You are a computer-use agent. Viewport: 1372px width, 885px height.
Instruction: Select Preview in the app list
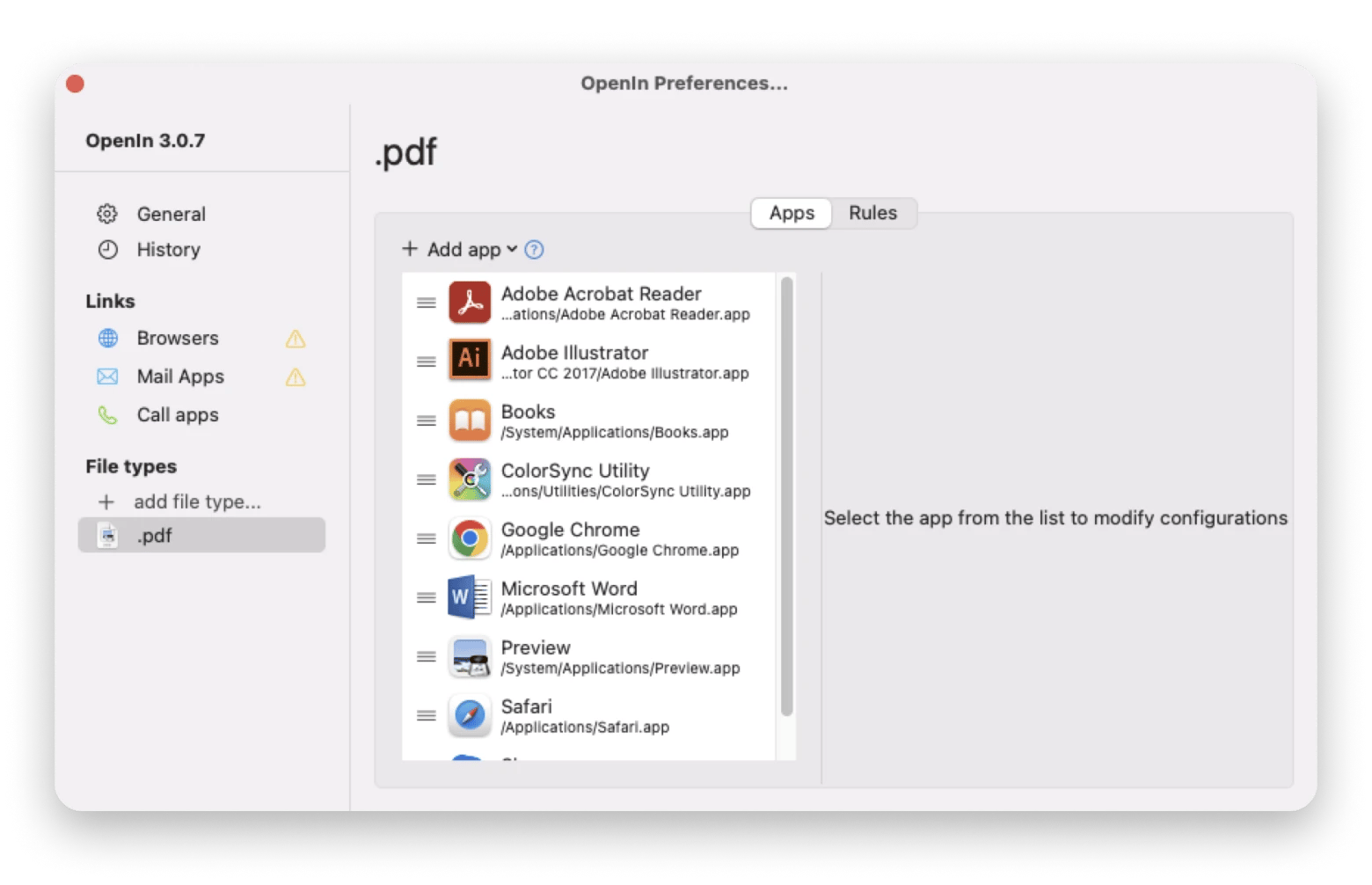tap(536, 647)
